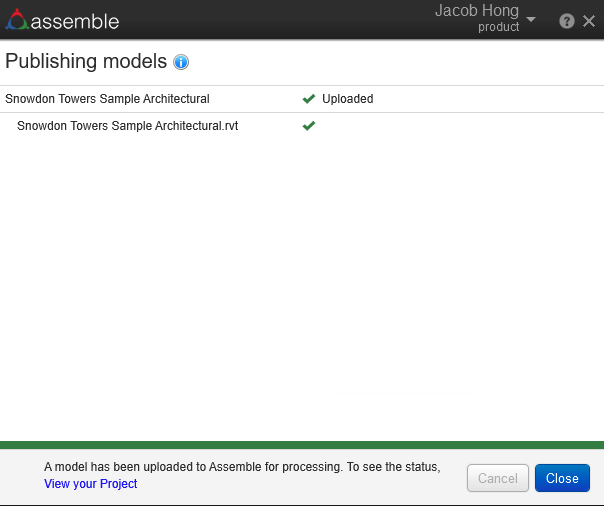Click the Uploaded status text

coord(347,99)
